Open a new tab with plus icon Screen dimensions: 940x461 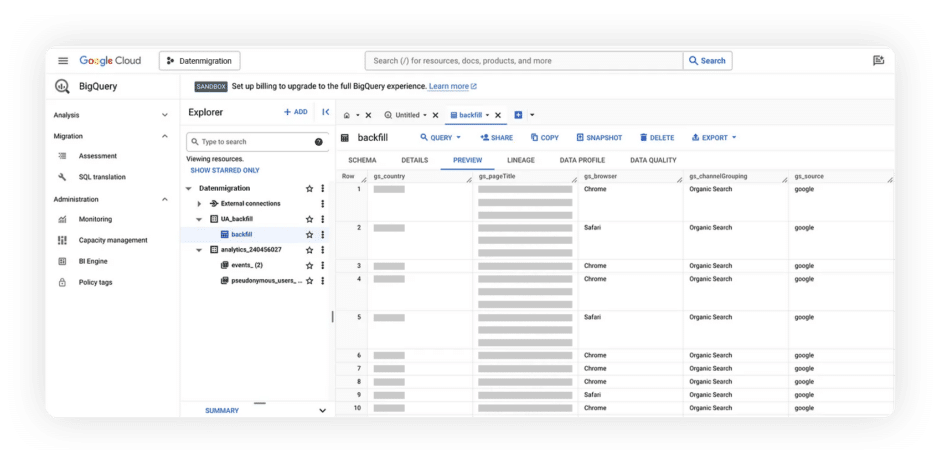519,115
